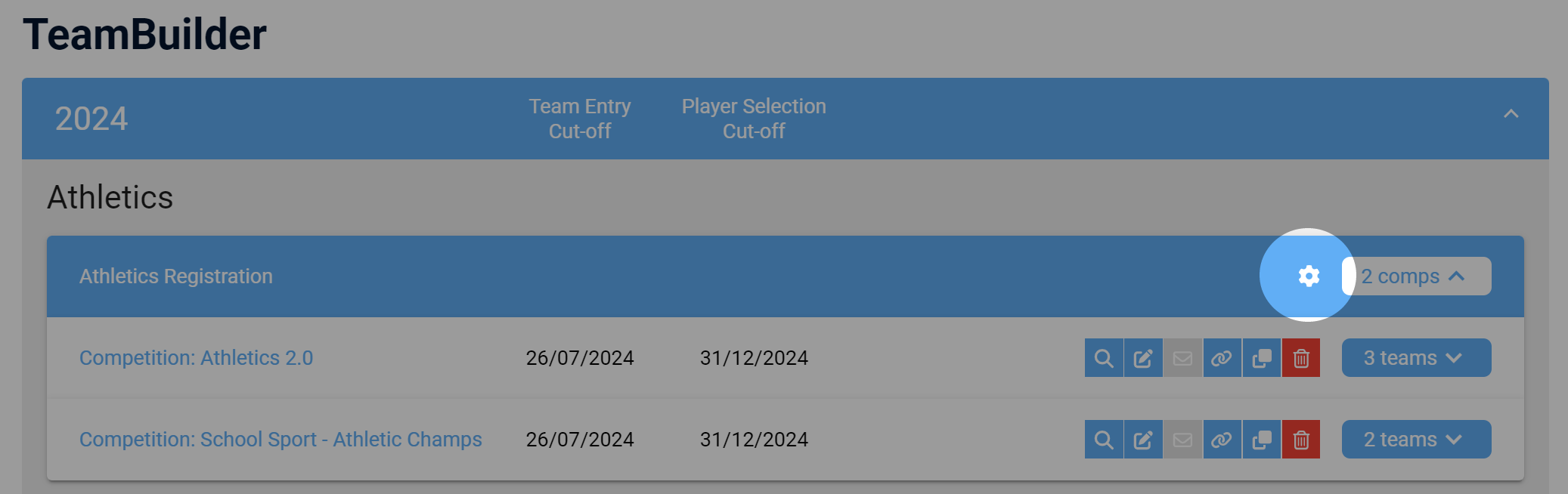This screenshot has width=1568, height=494.
Task: Click greyed envelope icon for Athletics 2.0
Action: point(1182,358)
